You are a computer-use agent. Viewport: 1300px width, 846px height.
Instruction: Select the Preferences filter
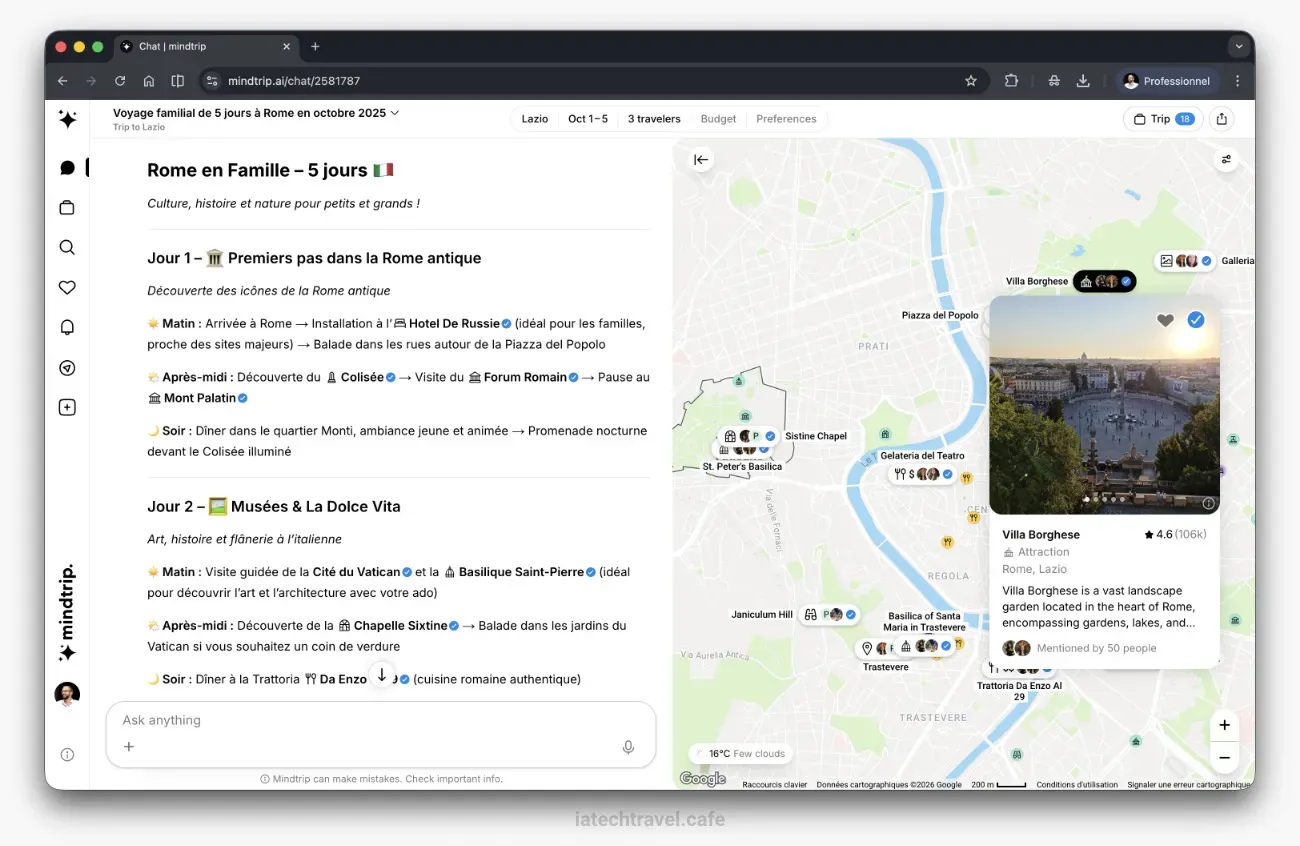(x=786, y=119)
